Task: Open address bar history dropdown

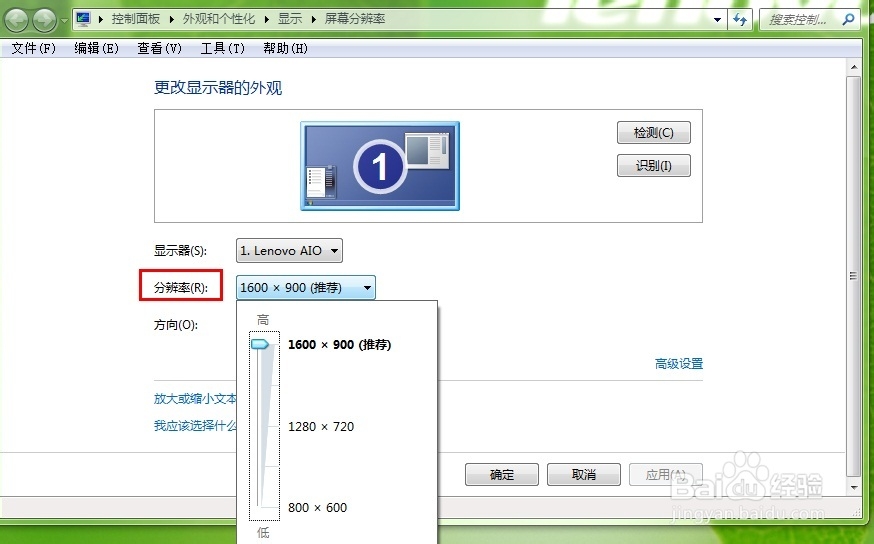Action: tap(717, 20)
